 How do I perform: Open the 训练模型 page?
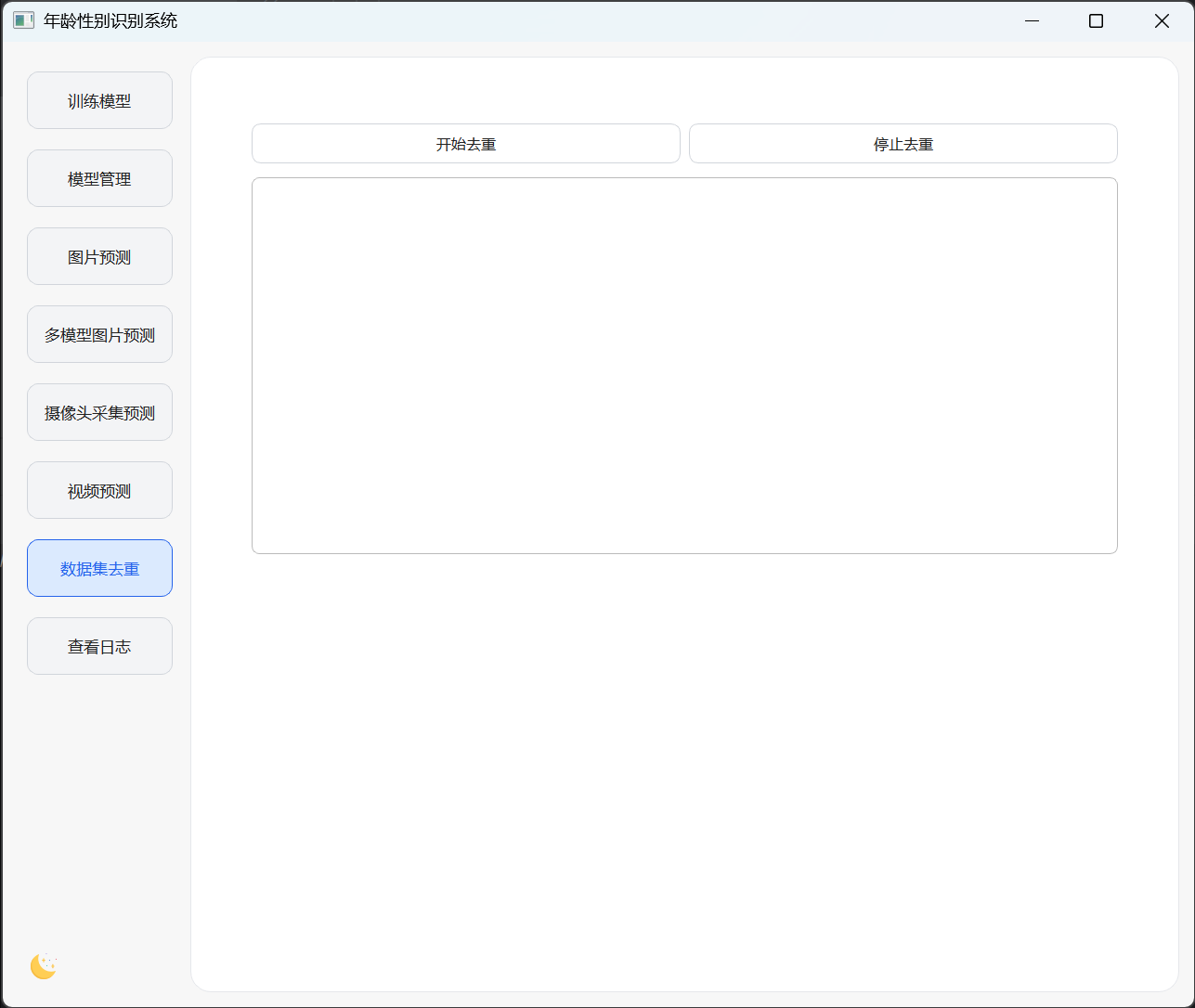click(99, 100)
